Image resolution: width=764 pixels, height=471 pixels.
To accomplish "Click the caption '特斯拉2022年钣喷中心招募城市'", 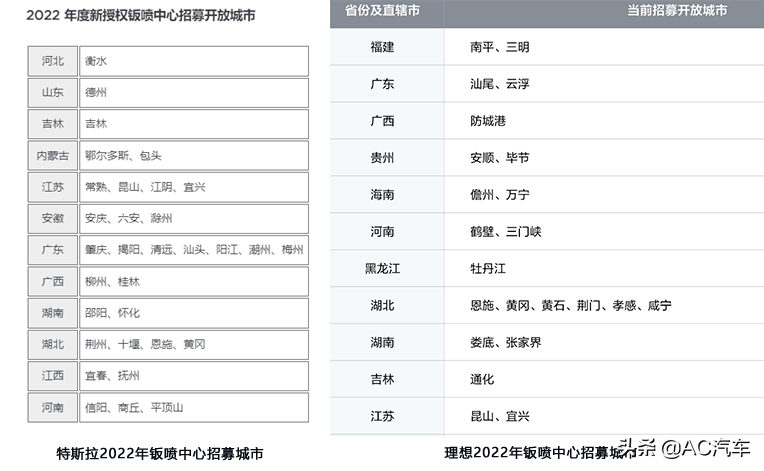I will pos(160,454).
